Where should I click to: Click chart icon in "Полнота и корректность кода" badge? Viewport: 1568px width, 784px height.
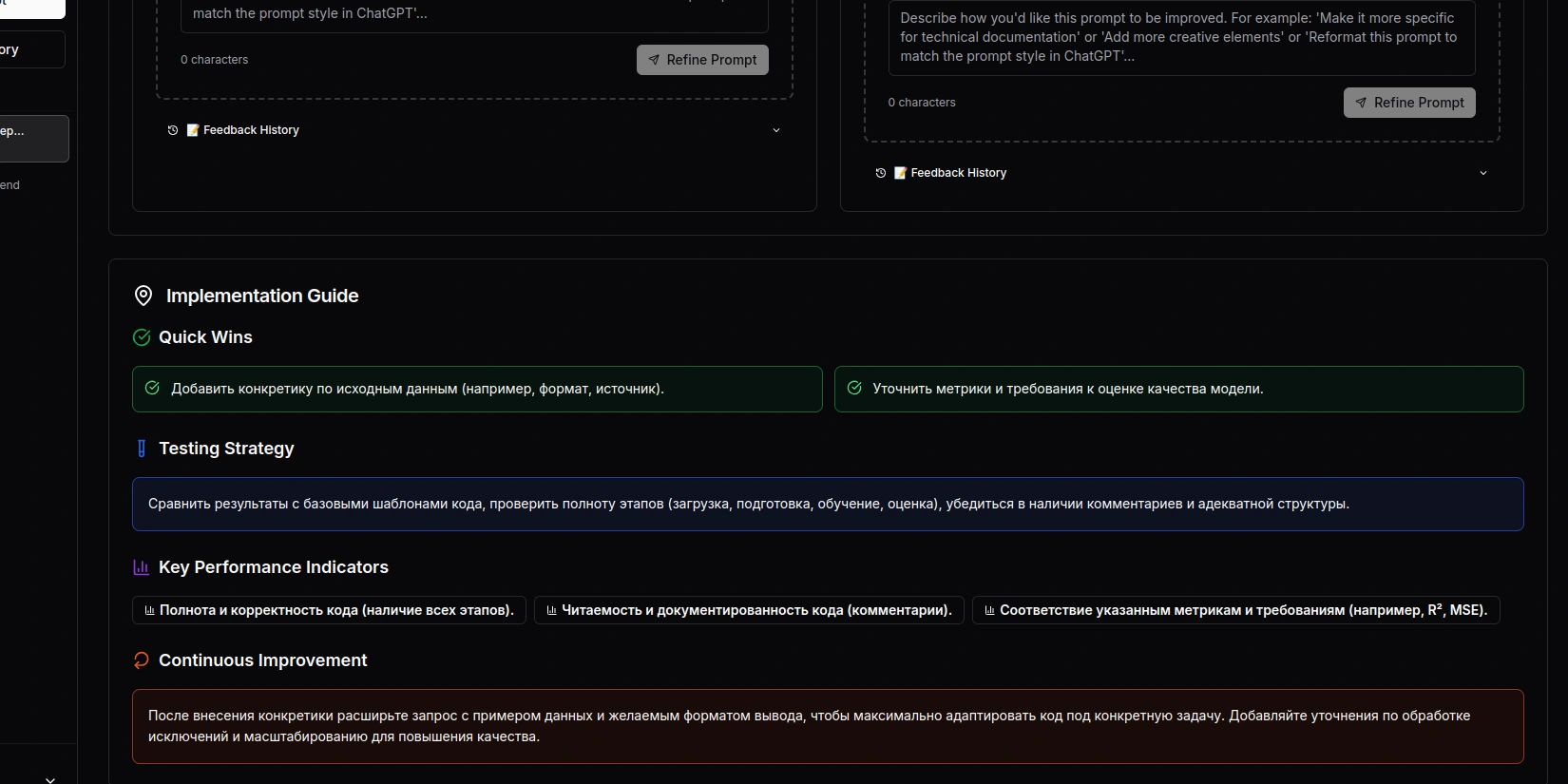click(150, 610)
